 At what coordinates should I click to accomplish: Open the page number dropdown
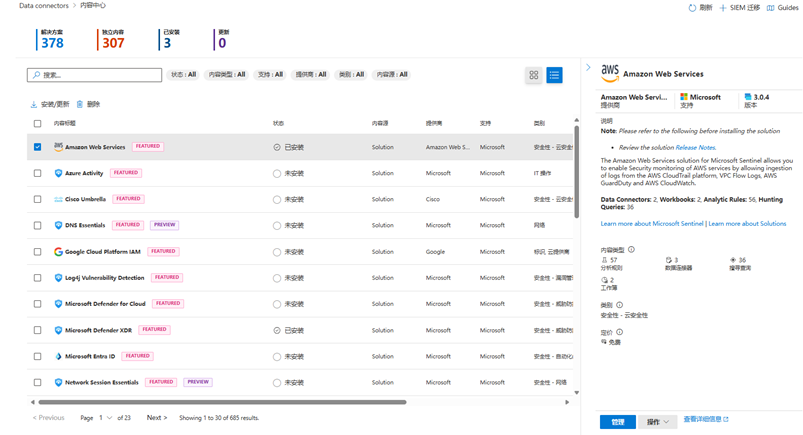click(105, 418)
